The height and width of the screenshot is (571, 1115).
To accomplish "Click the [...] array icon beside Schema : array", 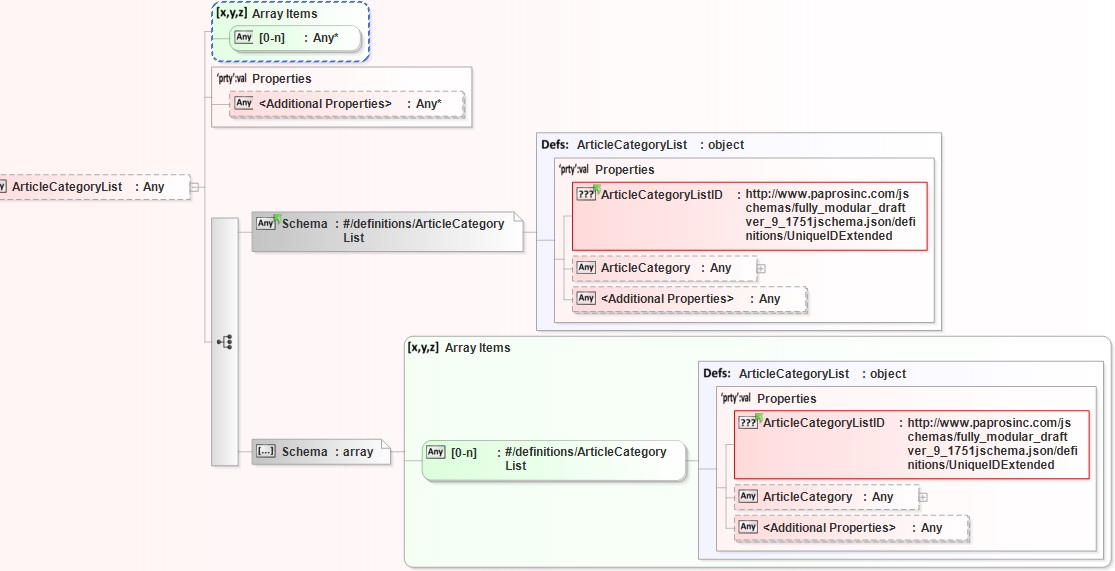I will point(266,452).
